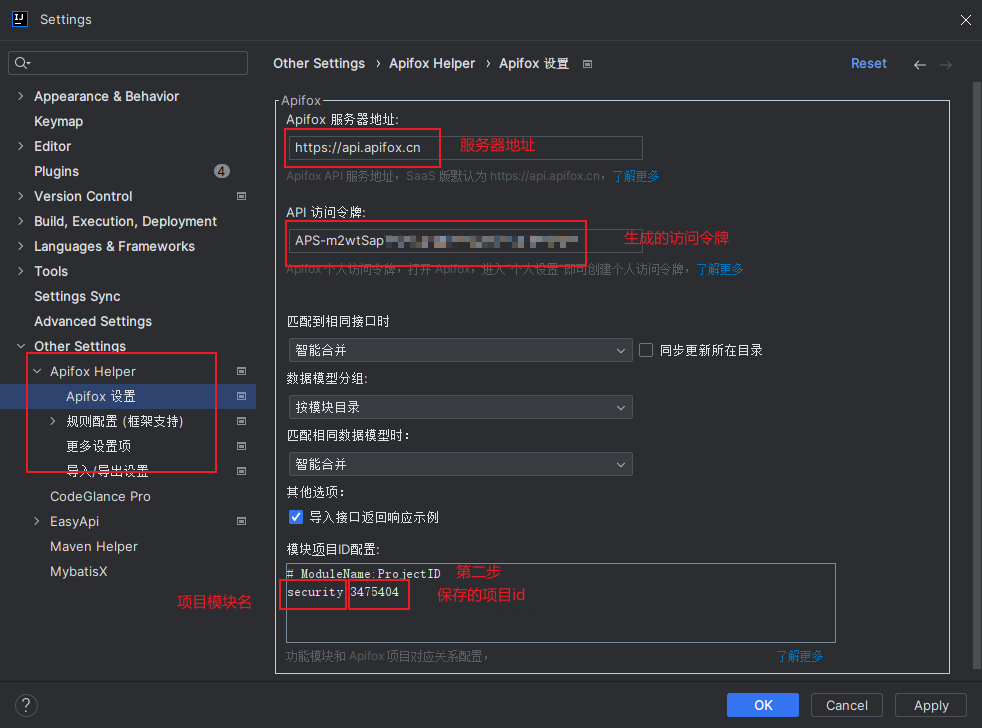Click 了解更多 link under server address
This screenshot has height=728, width=982.
pos(636,176)
